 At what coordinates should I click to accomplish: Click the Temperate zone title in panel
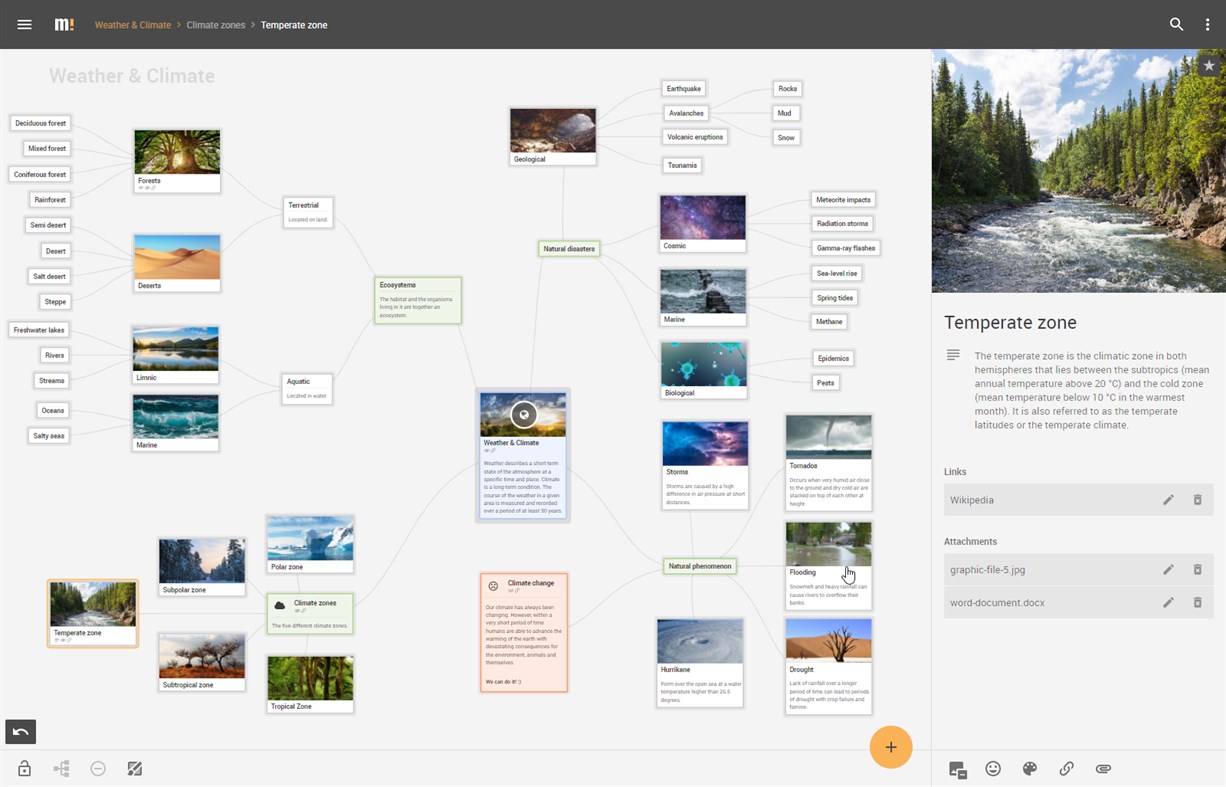click(1010, 323)
